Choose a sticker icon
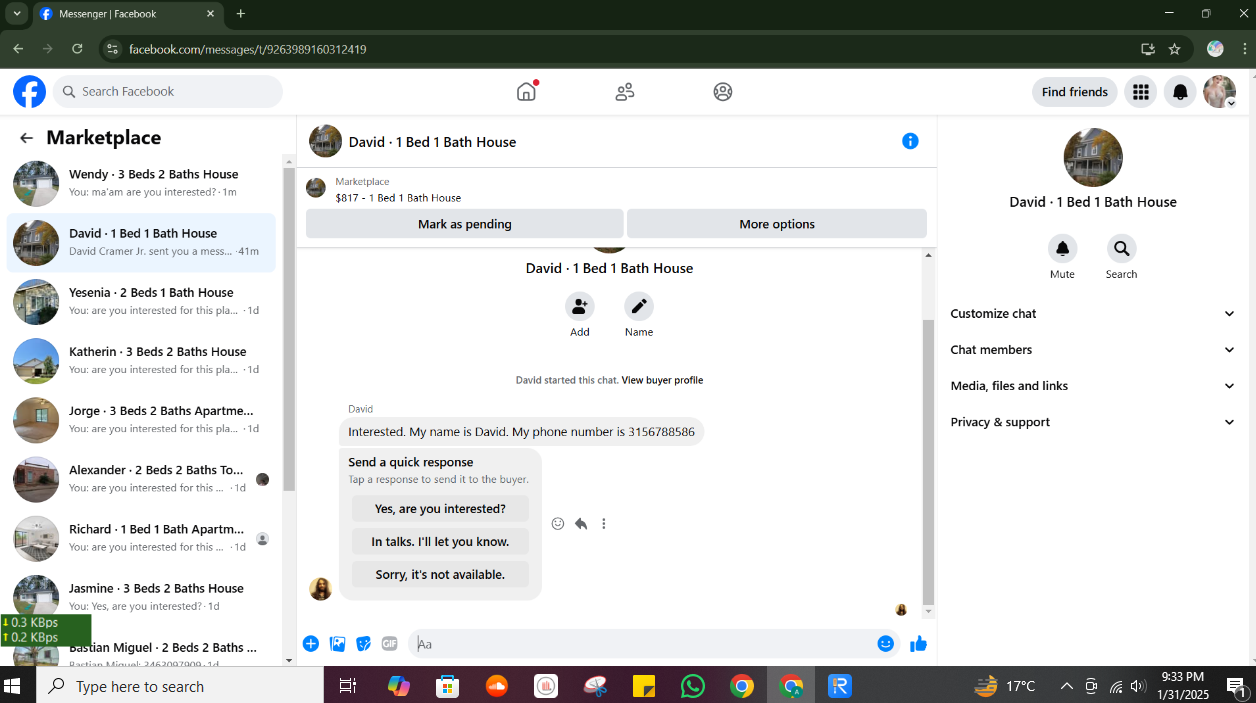This screenshot has height=703, width=1256. coord(364,644)
